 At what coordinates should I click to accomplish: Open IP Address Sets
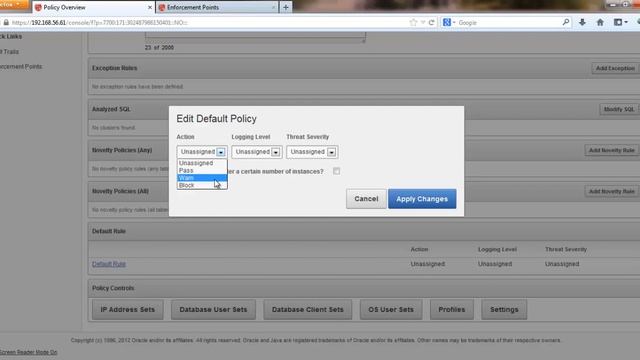[x=128, y=310]
